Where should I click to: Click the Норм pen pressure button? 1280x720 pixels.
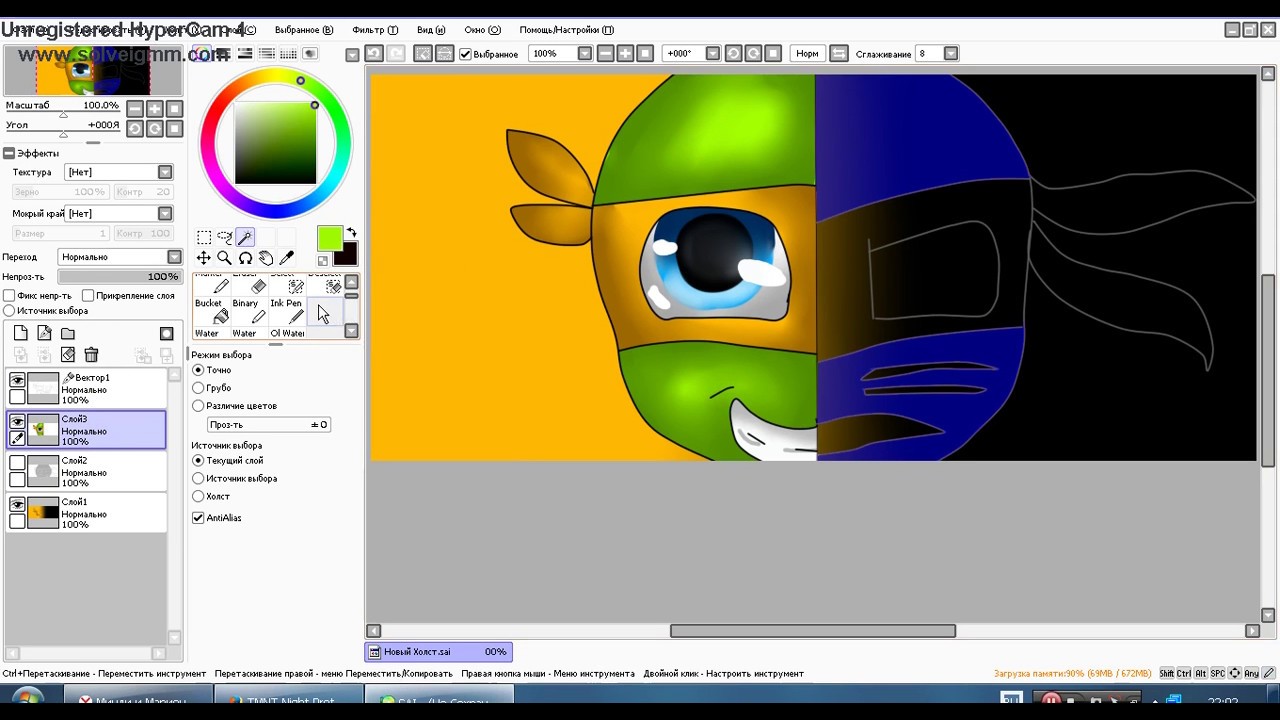pos(807,53)
